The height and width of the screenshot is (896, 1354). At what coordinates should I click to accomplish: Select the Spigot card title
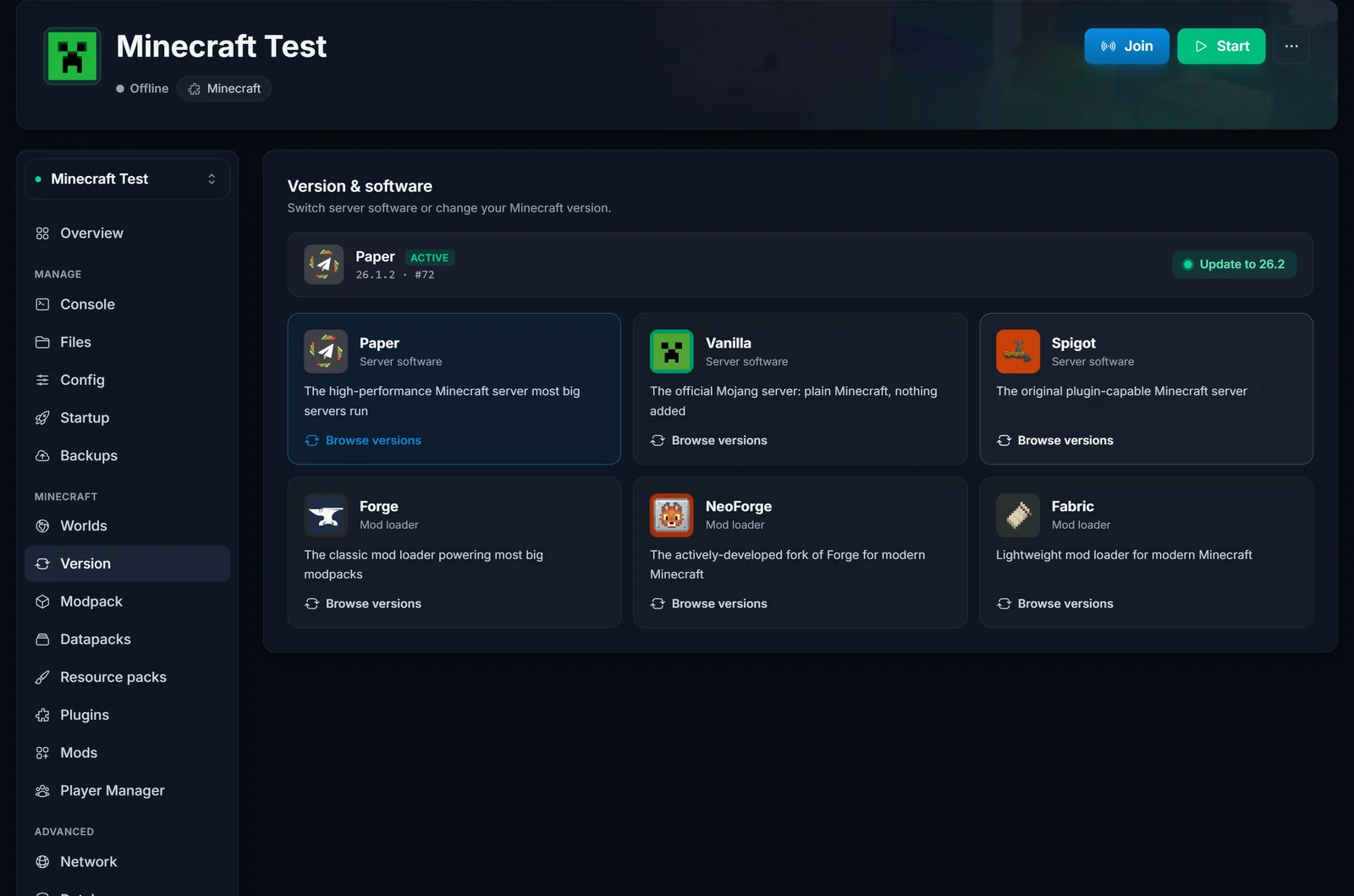(1073, 344)
